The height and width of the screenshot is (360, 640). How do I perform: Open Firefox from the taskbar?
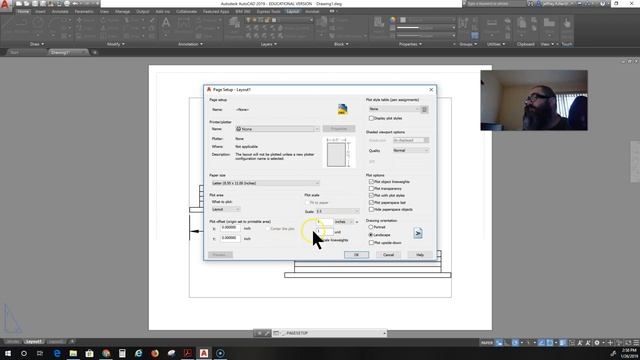pyautogui.click(x=155, y=353)
